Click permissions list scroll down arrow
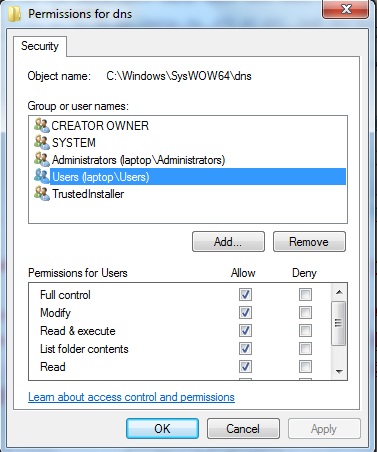The image size is (377, 452). pos(339,371)
